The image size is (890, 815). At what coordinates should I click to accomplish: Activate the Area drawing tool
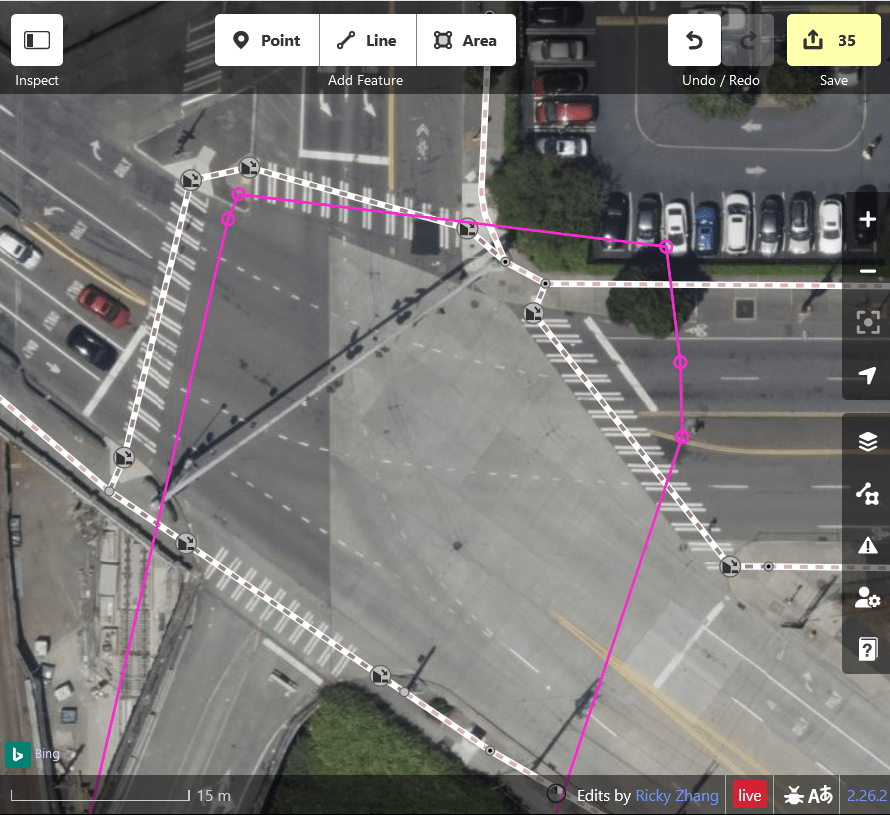(x=466, y=40)
